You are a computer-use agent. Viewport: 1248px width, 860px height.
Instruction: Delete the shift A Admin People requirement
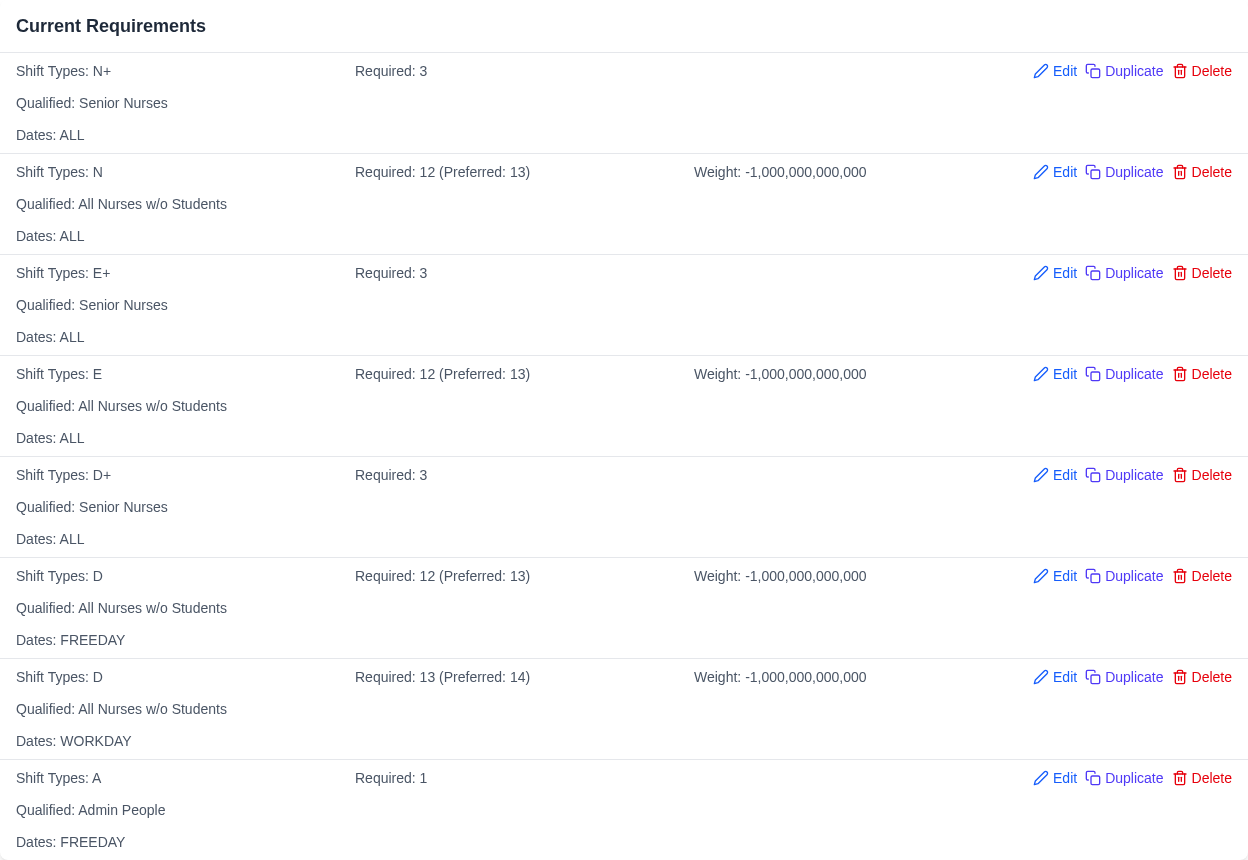pos(1202,778)
